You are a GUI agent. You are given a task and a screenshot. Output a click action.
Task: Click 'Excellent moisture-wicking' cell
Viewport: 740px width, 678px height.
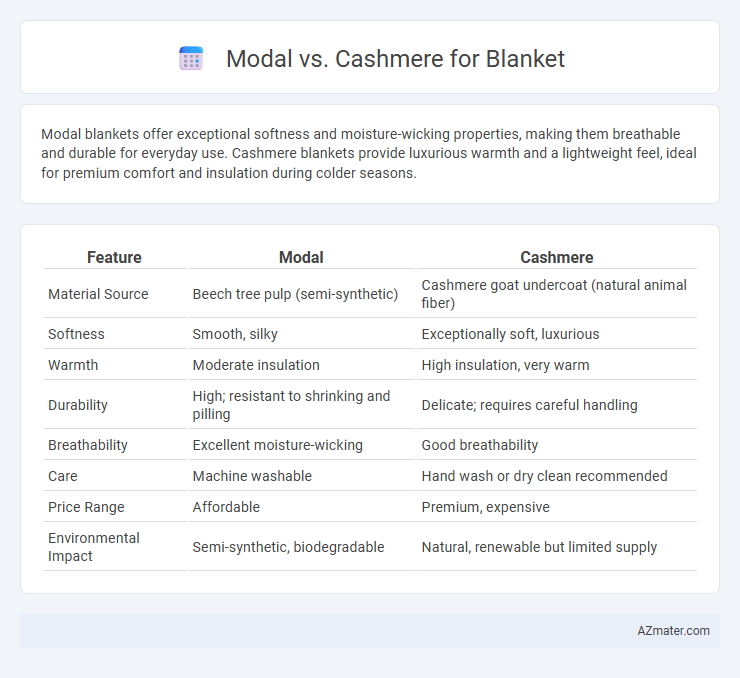tap(278, 445)
